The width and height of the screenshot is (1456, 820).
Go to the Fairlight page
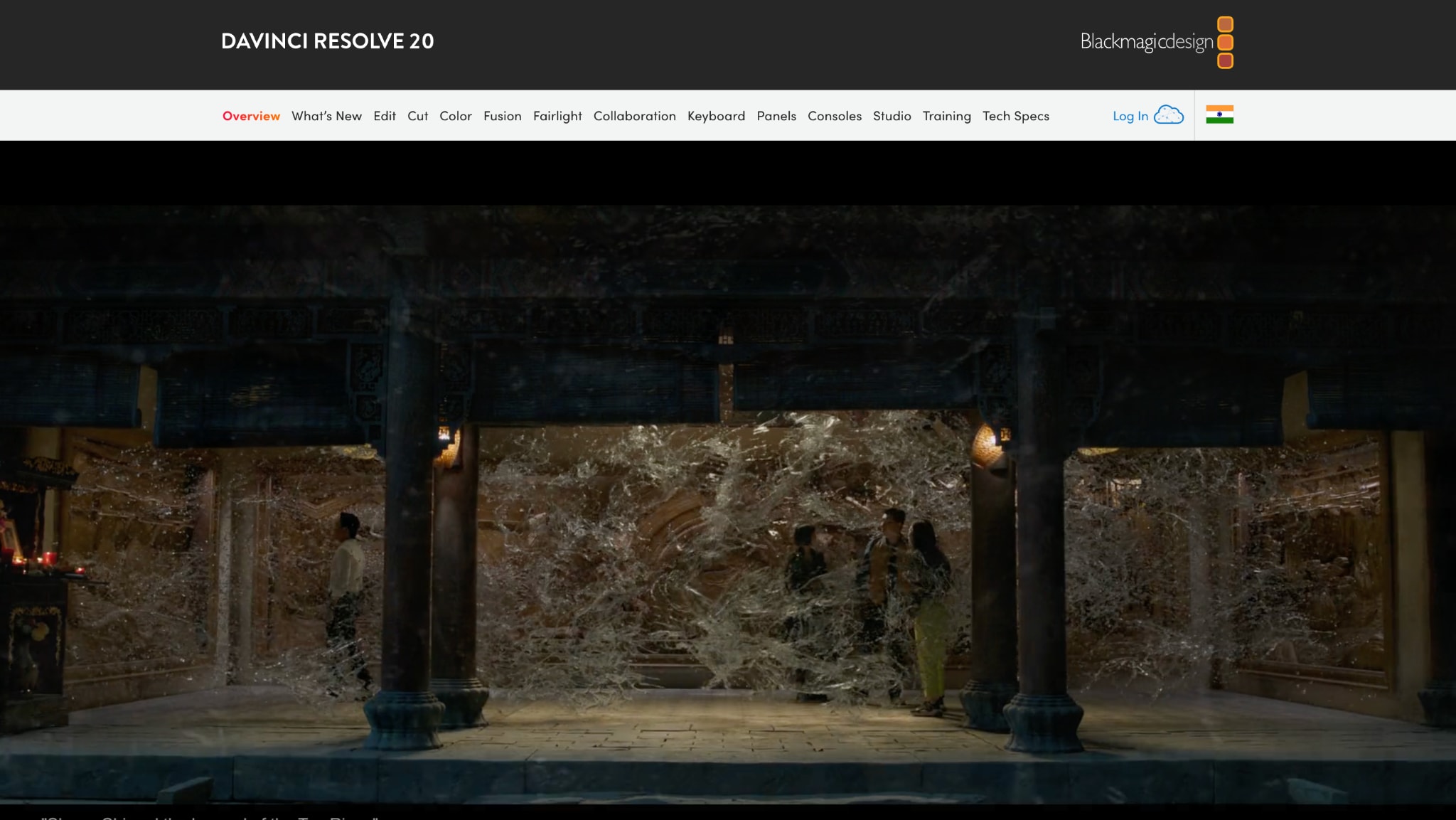point(557,116)
